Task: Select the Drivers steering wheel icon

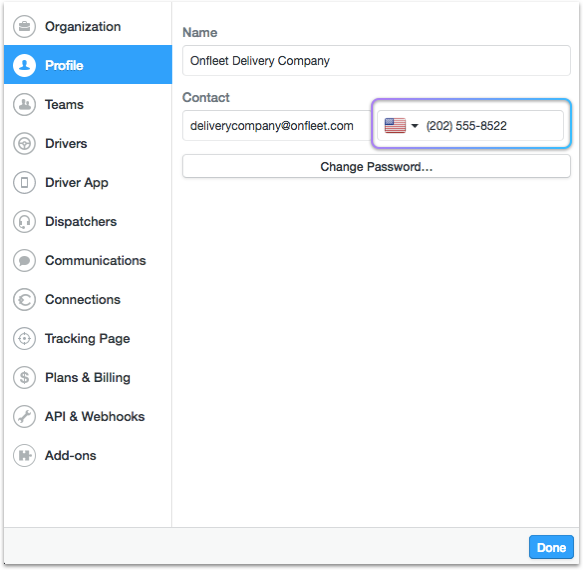Action: coord(25,144)
